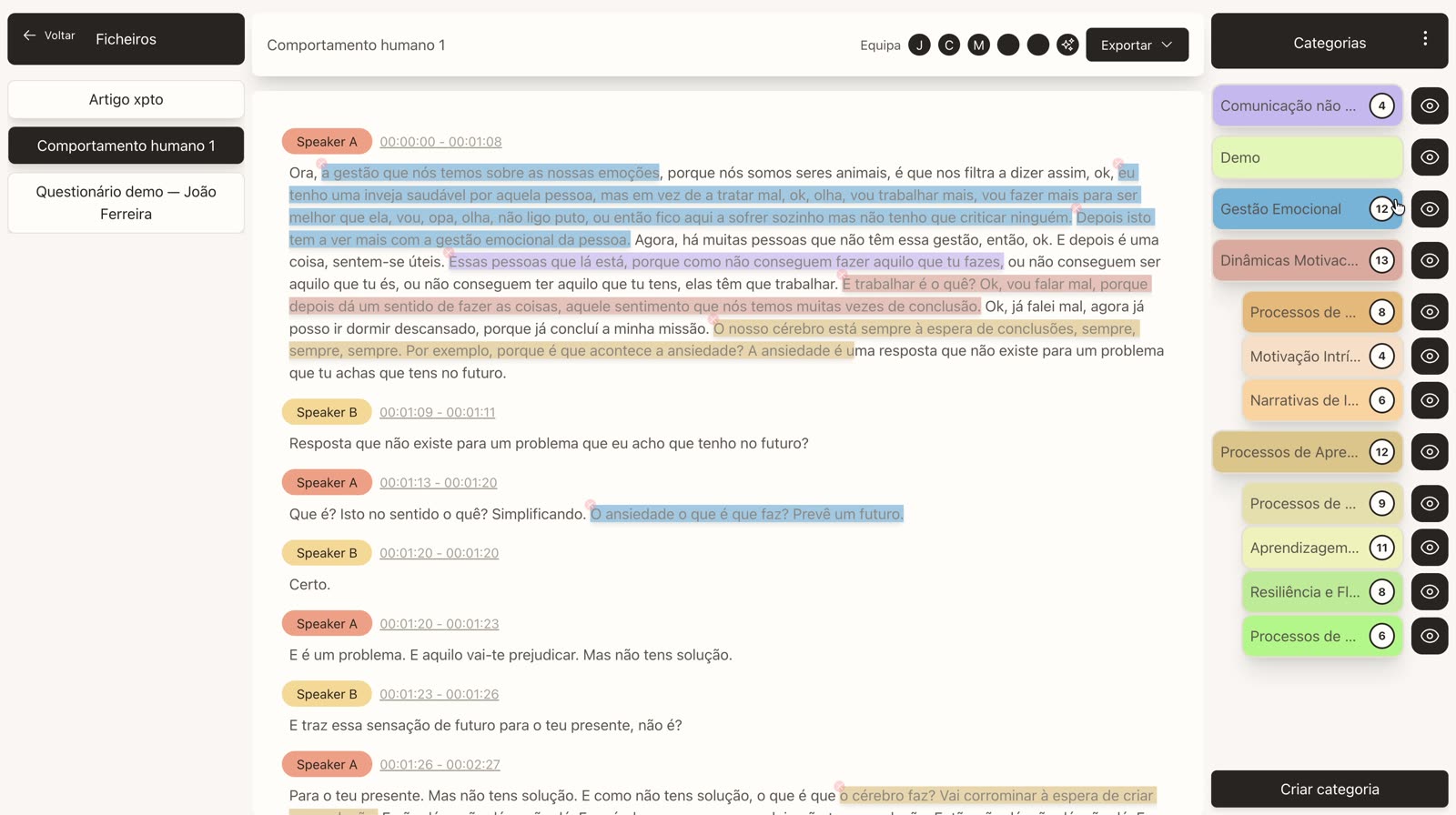Viewport: 1456px width, 815px height.
Task: Open Questionário demo — João Ferreira file
Action: [126, 203]
